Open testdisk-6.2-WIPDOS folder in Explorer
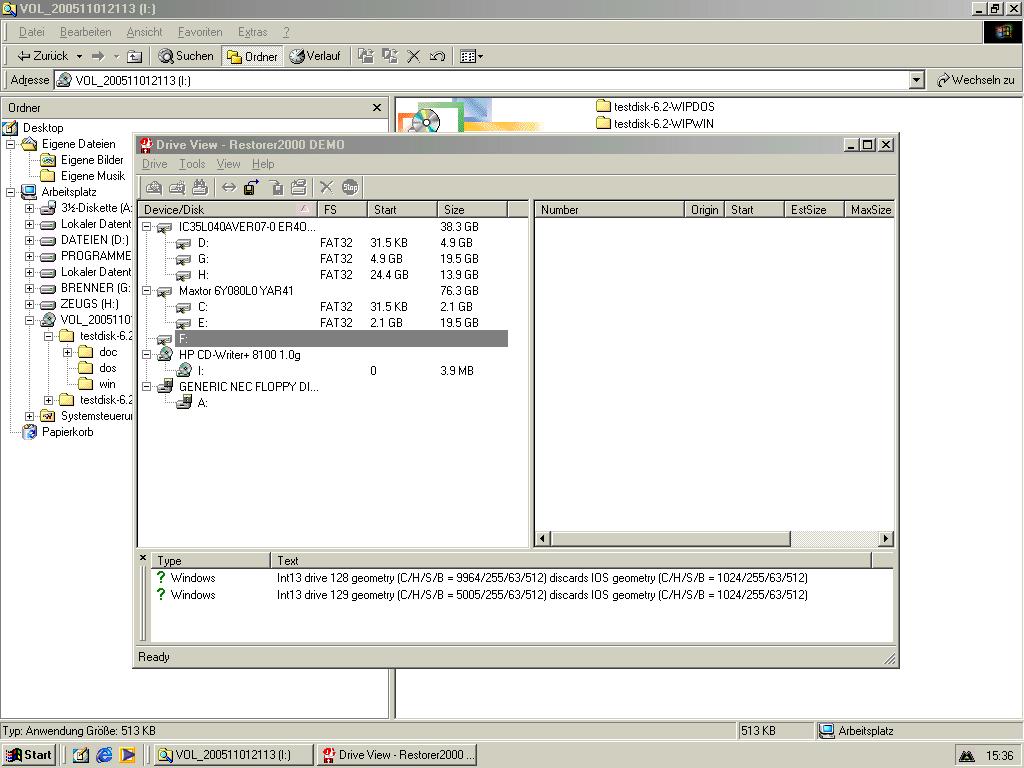The width and height of the screenshot is (1024, 768). 656,106
